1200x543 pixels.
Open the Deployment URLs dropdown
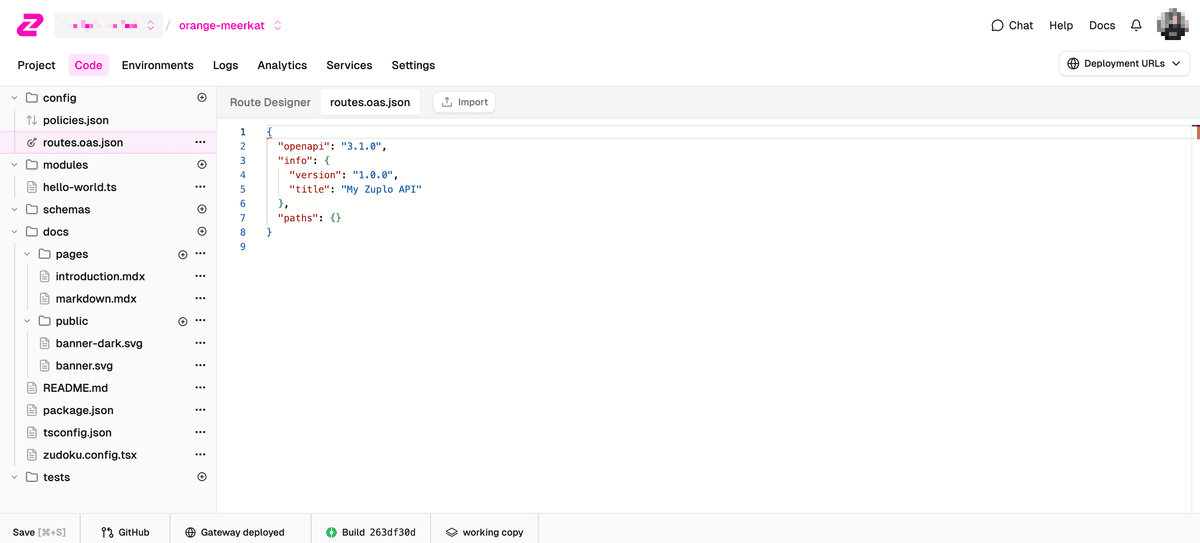click(x=1124, y=63)
